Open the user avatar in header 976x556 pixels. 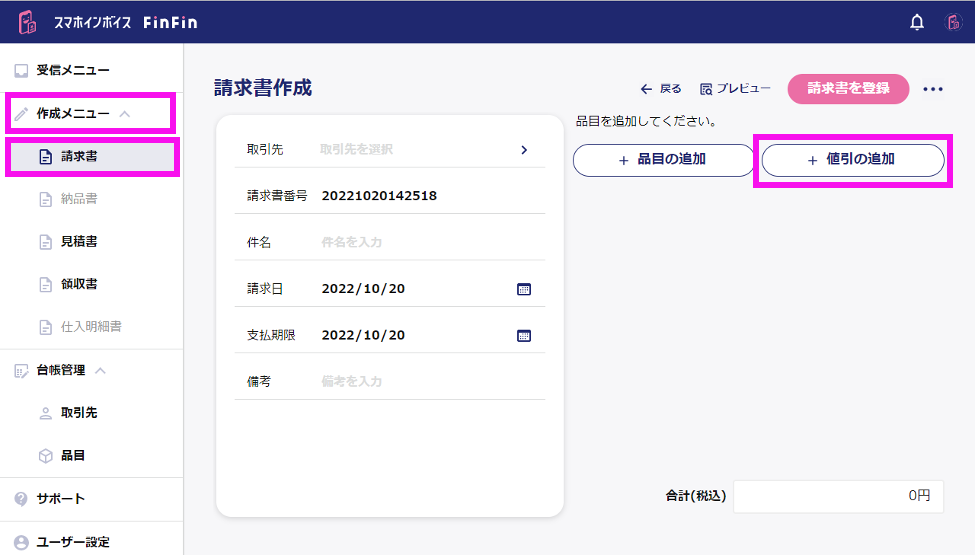[953, 22]
